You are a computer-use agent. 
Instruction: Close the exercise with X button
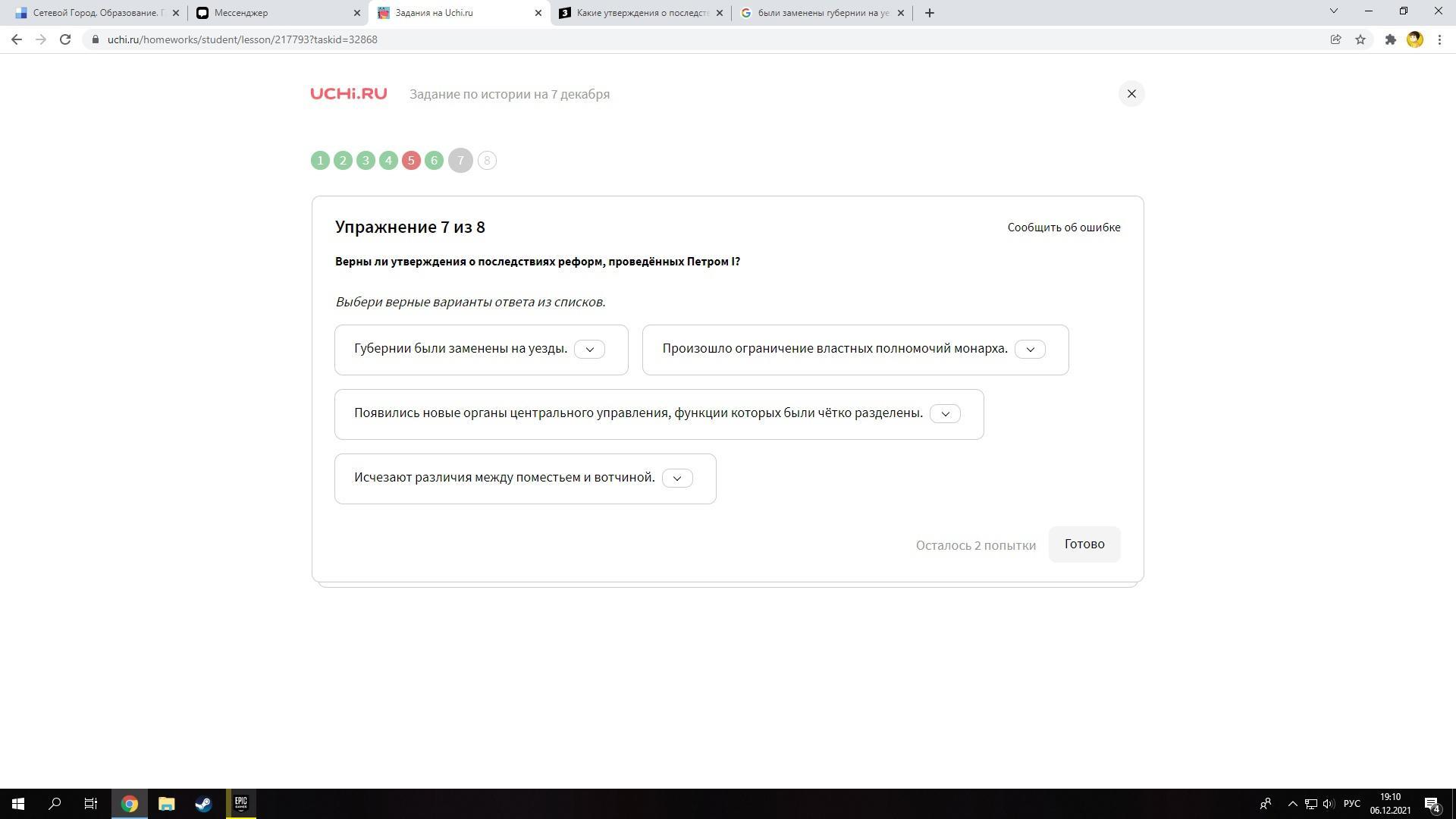click(1131, 94)
